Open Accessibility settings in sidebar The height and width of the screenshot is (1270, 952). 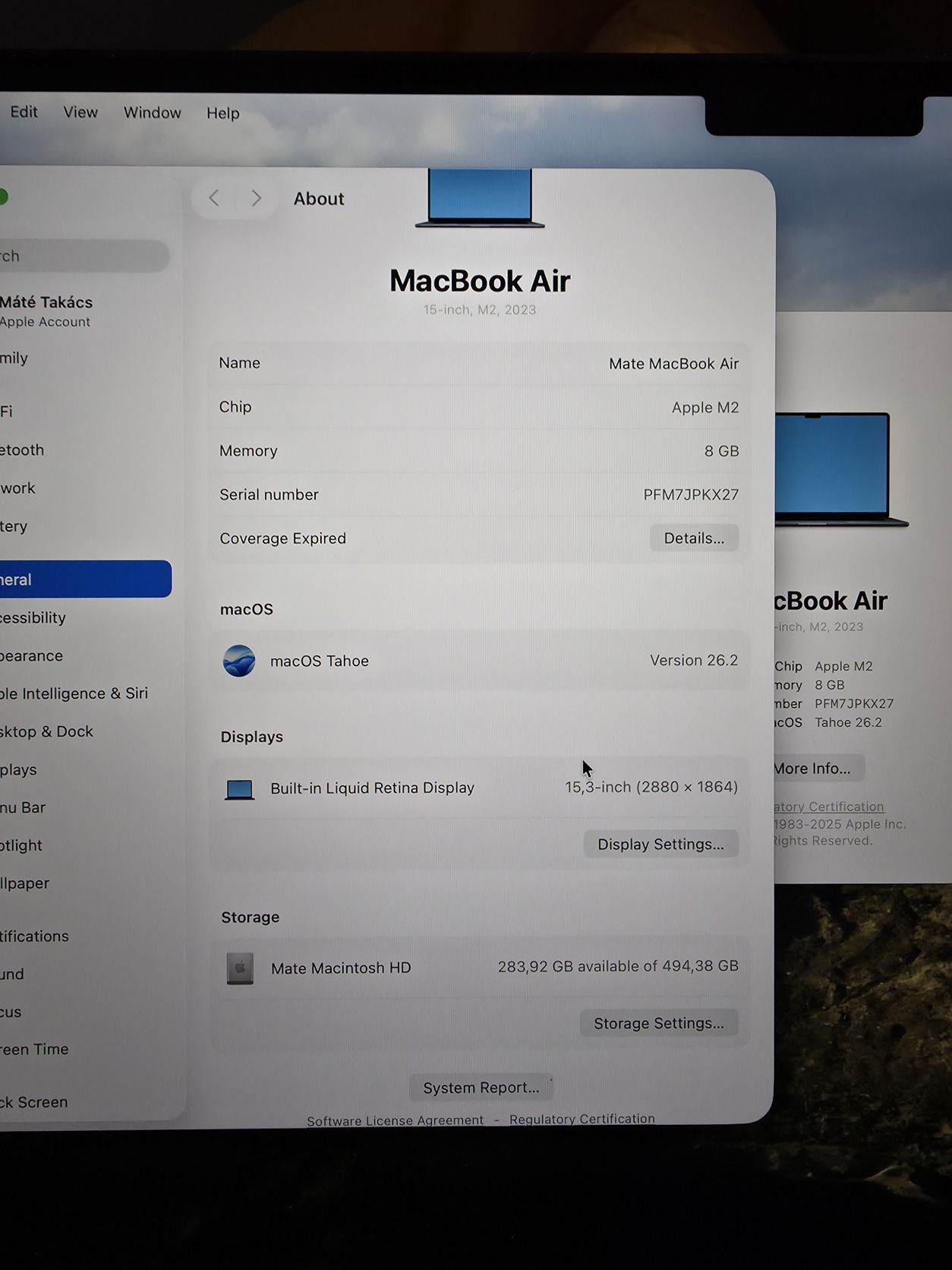point(33,618)
